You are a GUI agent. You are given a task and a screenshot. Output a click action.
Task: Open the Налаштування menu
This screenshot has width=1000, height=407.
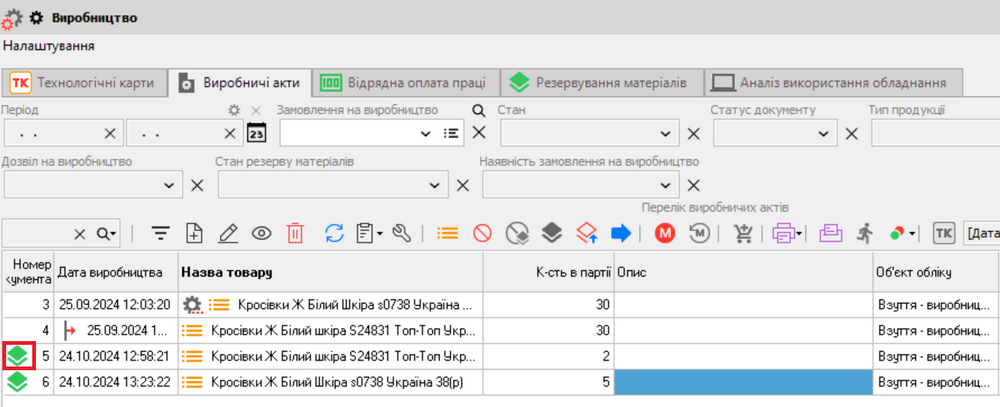pos(49,46)
